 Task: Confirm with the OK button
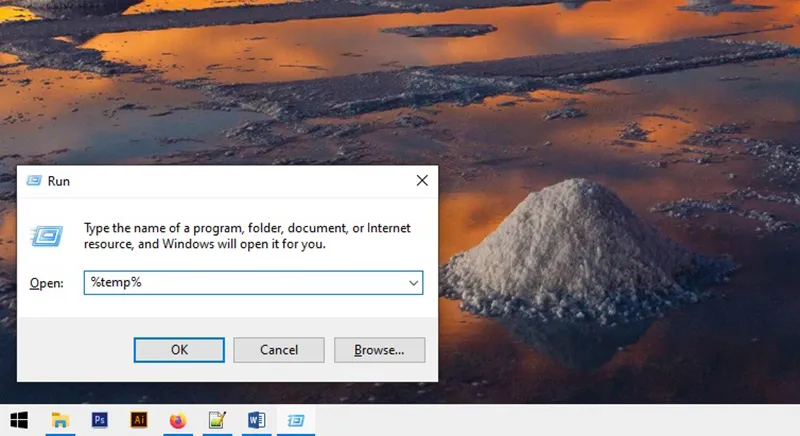pos(179,350)
